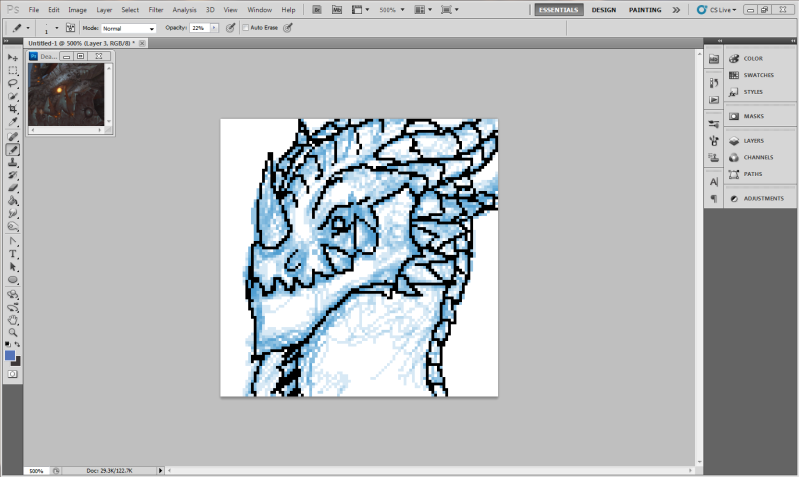This screenshot has width=799, height=477.
Task: Switch to the Essentials workspace
Action: tap(558, 10)
